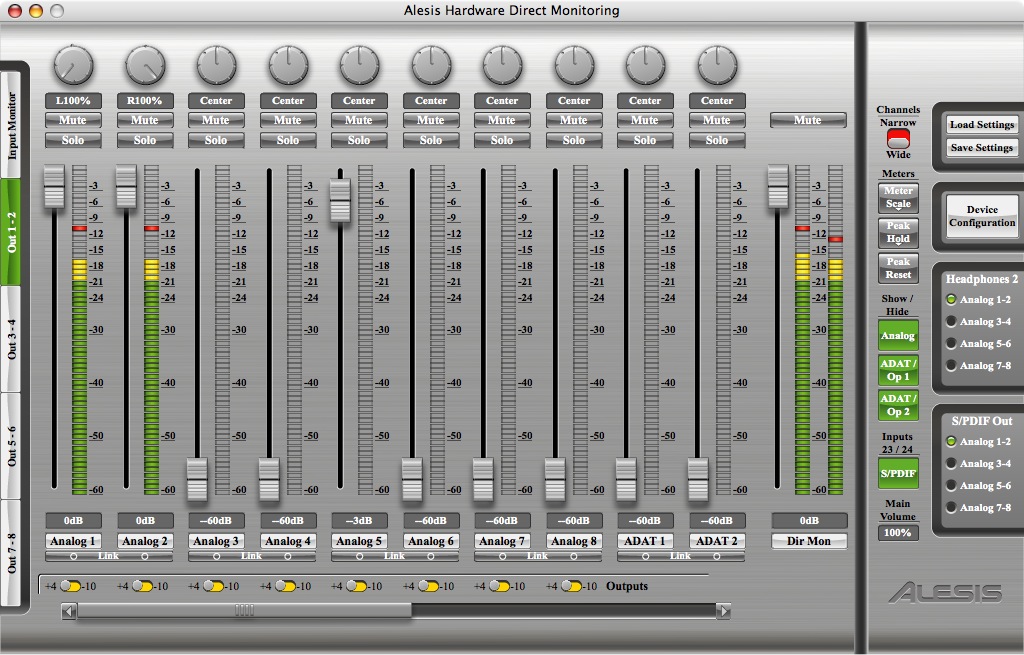Solo the Analog 5 channel
Viewport: 1024px width, 655px height.
coord(359,140)
